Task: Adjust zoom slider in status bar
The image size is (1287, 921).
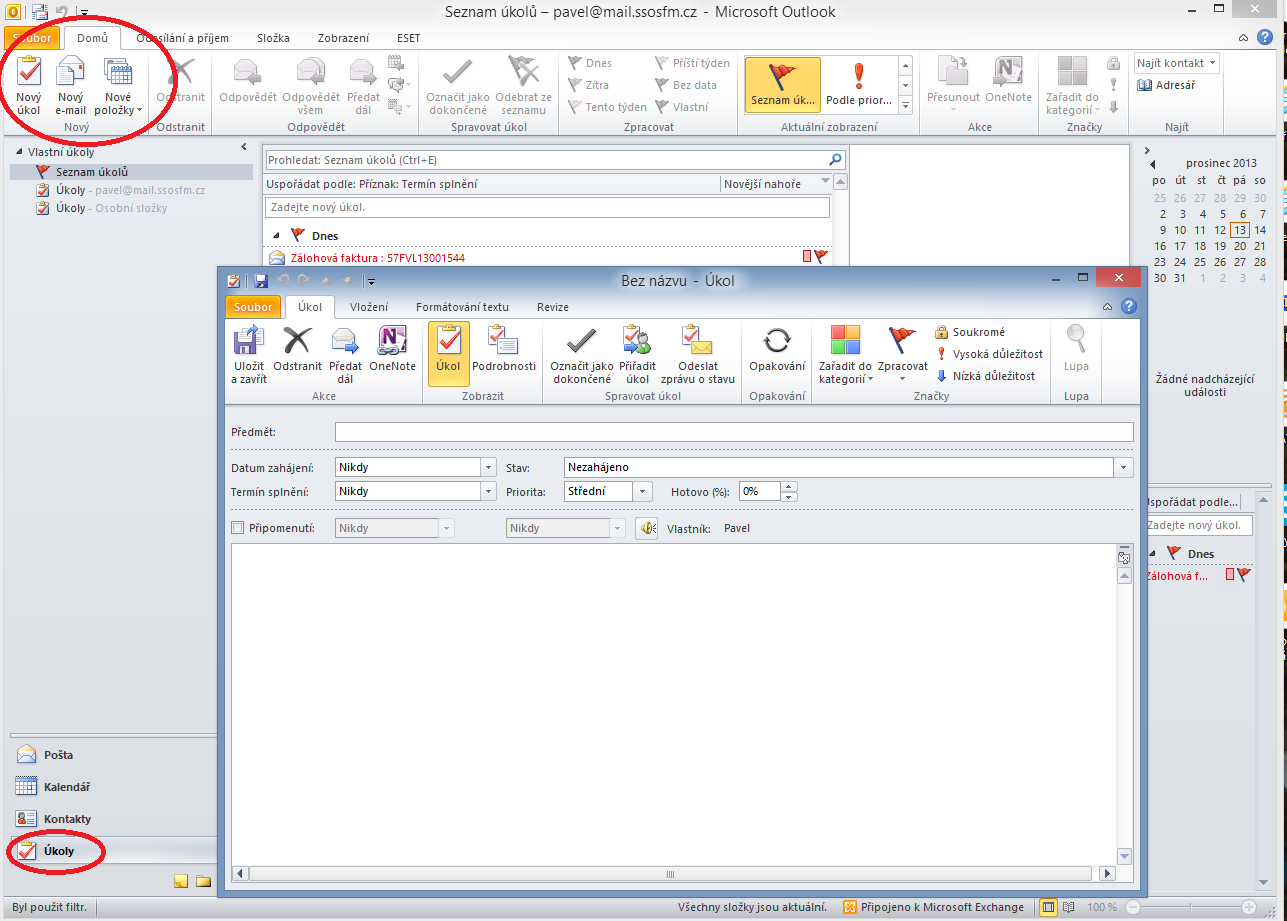Action: [1191, 907]
